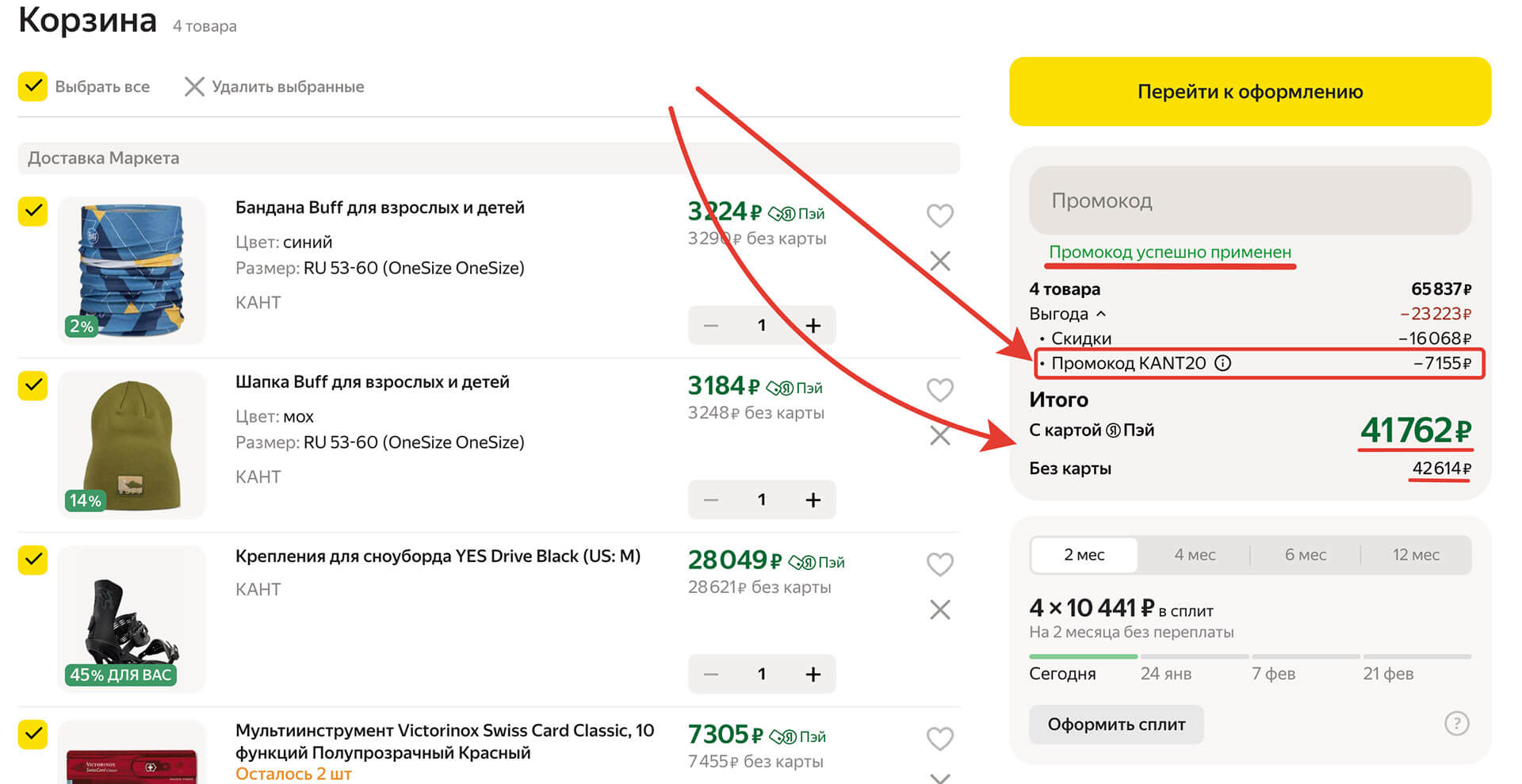This screenshot has height=784, width=1522.
Task: Click the split help question mark icon
Action: (1456, 723)
